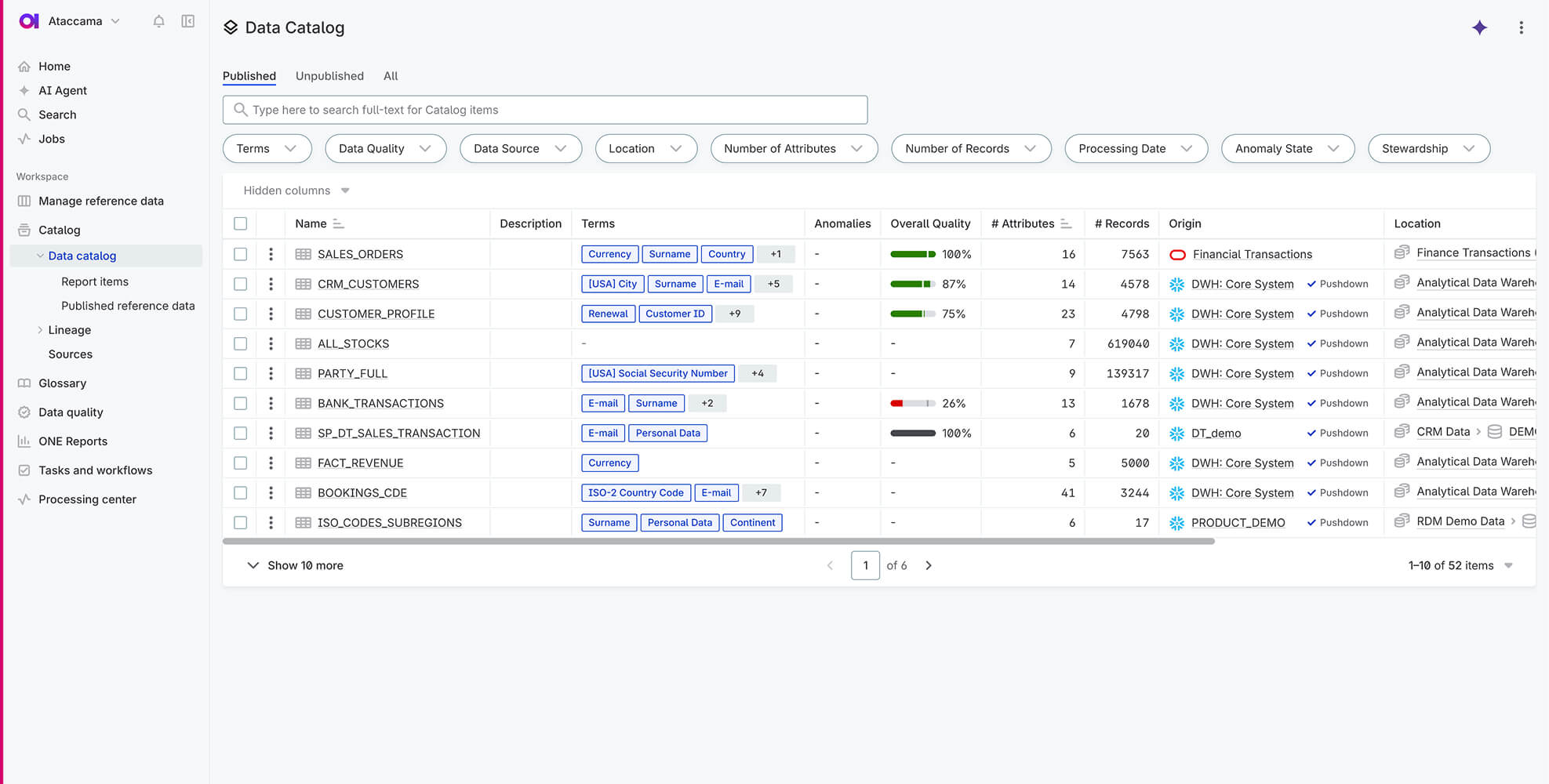Viewport: 1549px width, 784px height.
Task: Check the select-all checkbox in header
Action: [x=241, y=223]
